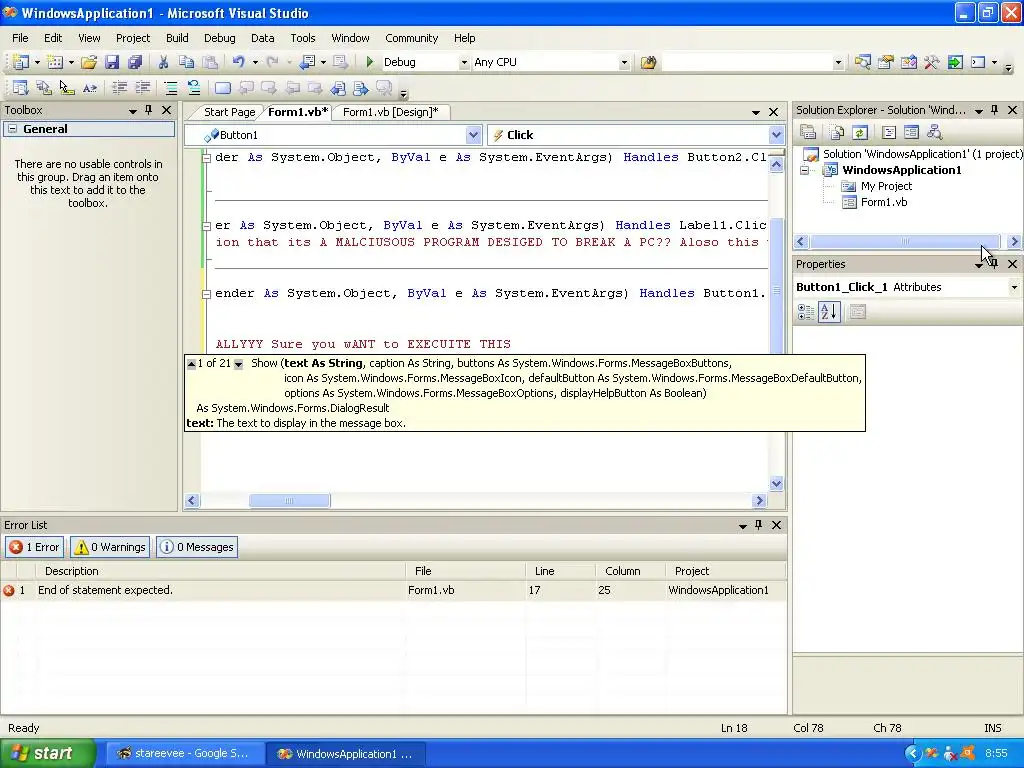Collapse the General group in the Toolbox
The width and height of the screenshot is (1024, 768).
(x=12, y=129)
